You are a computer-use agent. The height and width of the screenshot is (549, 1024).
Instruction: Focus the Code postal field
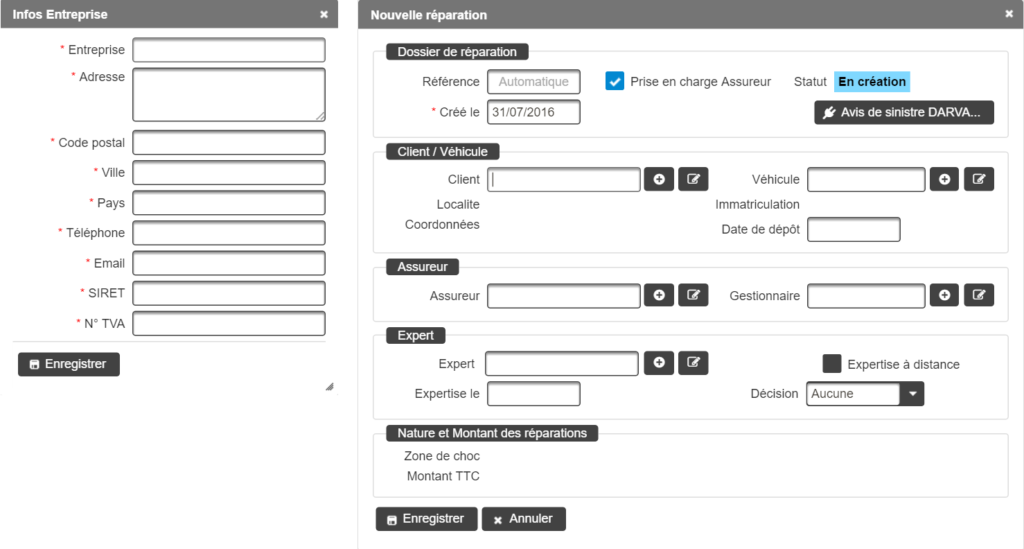[229, 142]
